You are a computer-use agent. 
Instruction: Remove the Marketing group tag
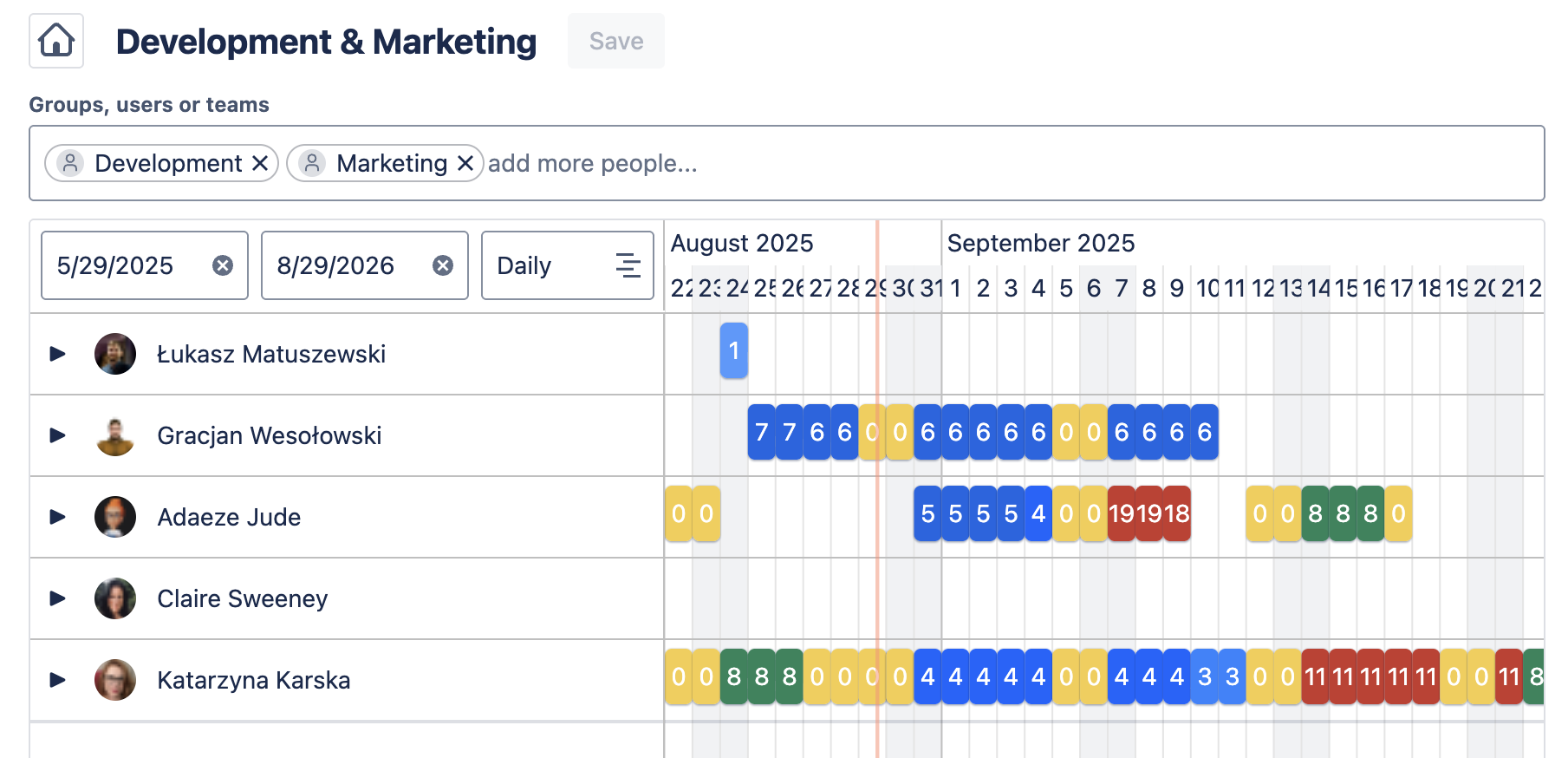click(x=465, y=163)
